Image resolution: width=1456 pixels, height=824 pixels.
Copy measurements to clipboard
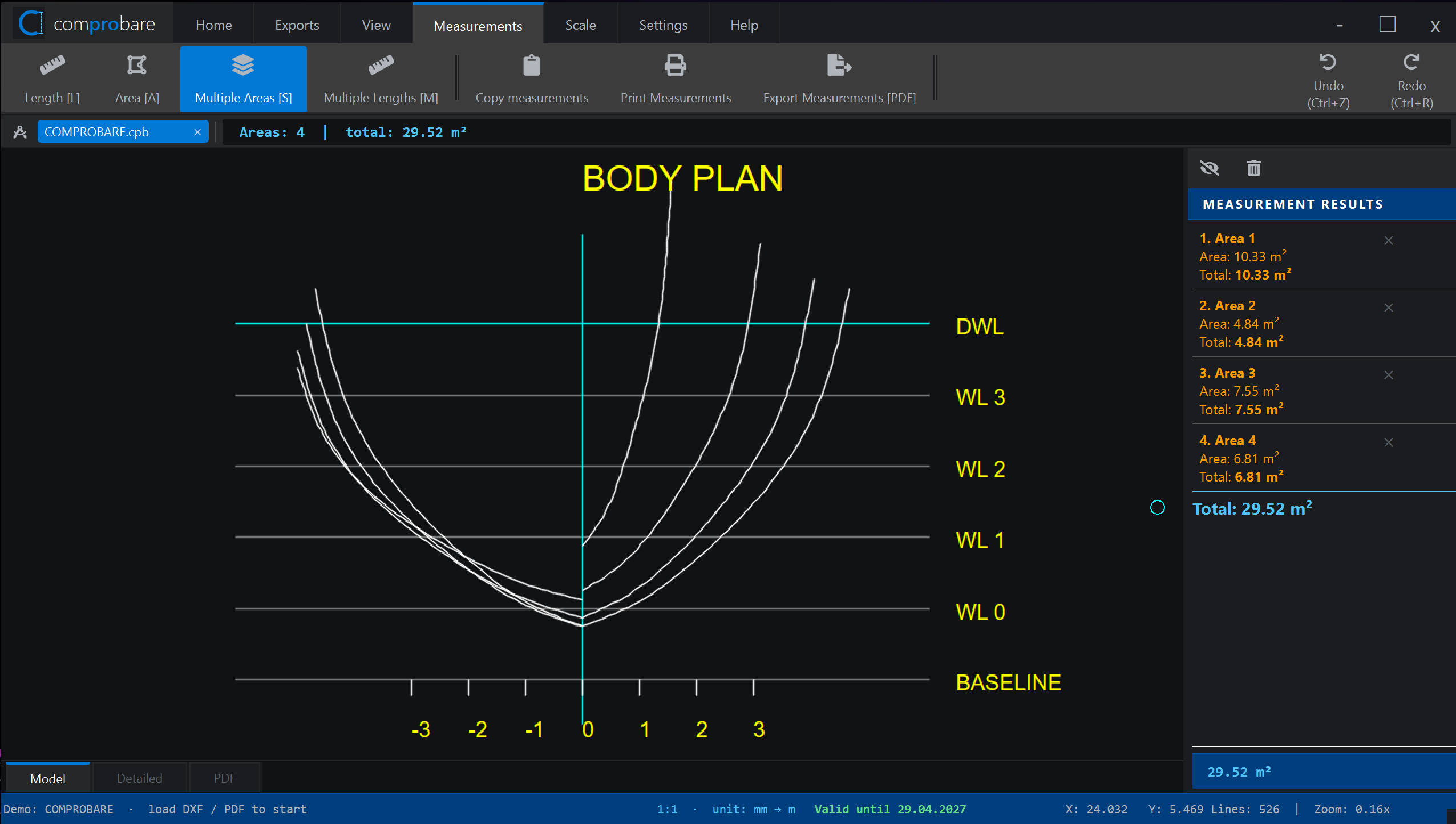coord(532,79)
